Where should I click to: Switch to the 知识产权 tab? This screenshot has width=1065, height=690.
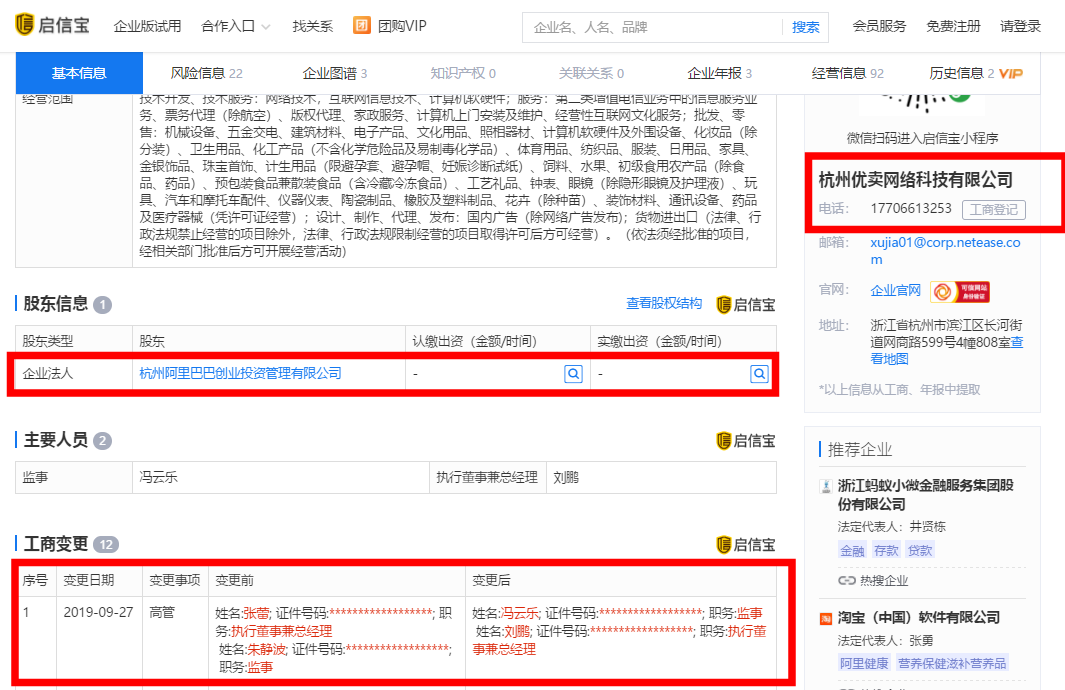click(x=463, y=73)
